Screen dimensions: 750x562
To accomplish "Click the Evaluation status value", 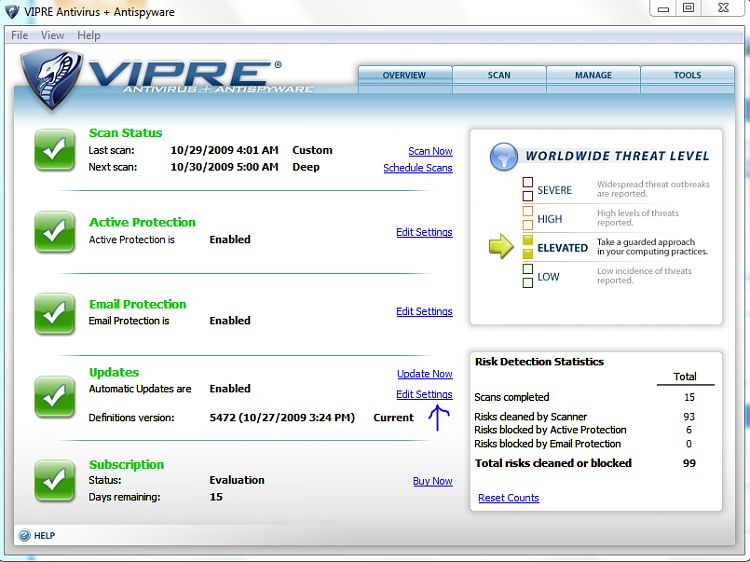I will tap(237, 480).
